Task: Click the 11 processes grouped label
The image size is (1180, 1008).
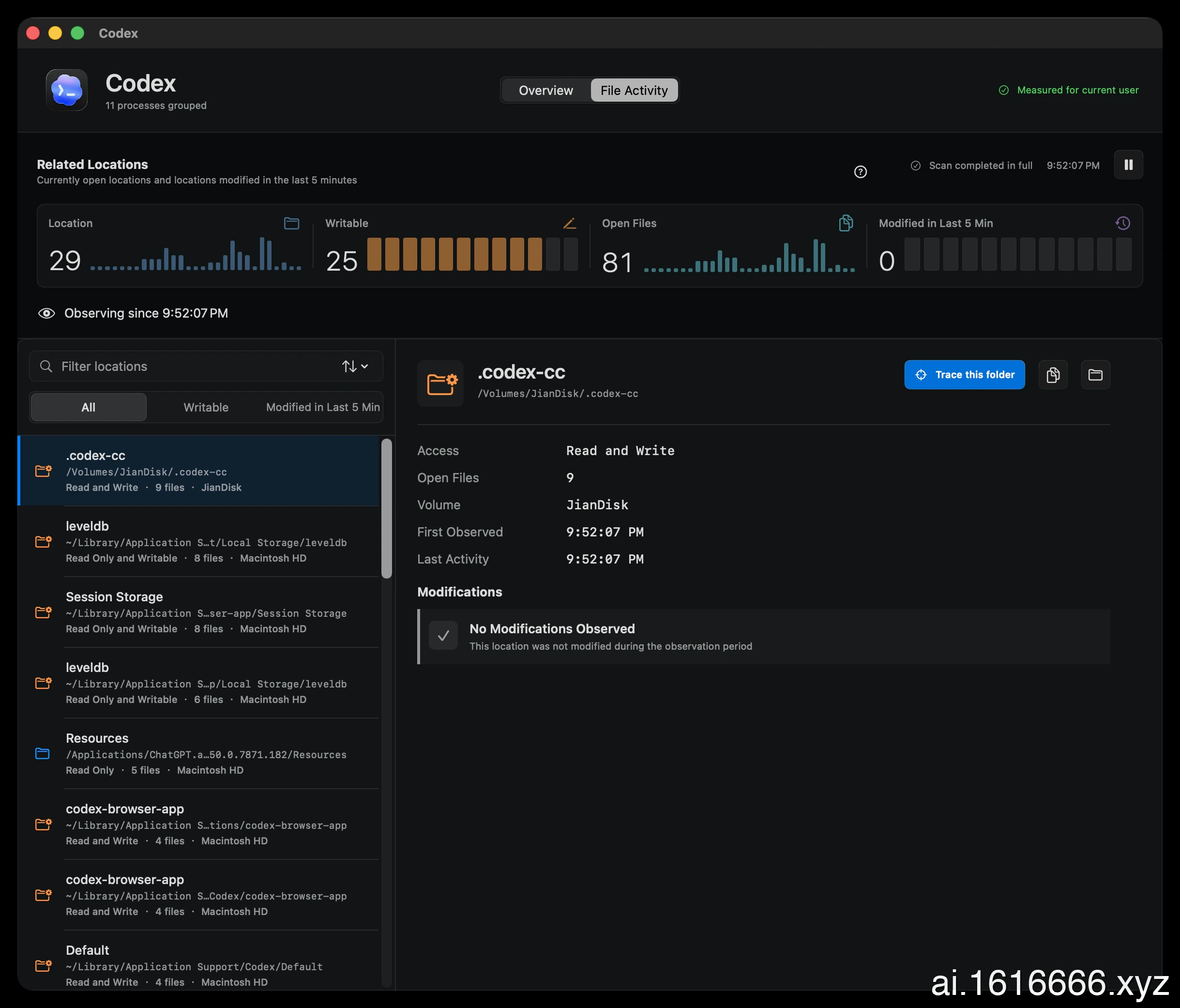Action: (156, 106)
